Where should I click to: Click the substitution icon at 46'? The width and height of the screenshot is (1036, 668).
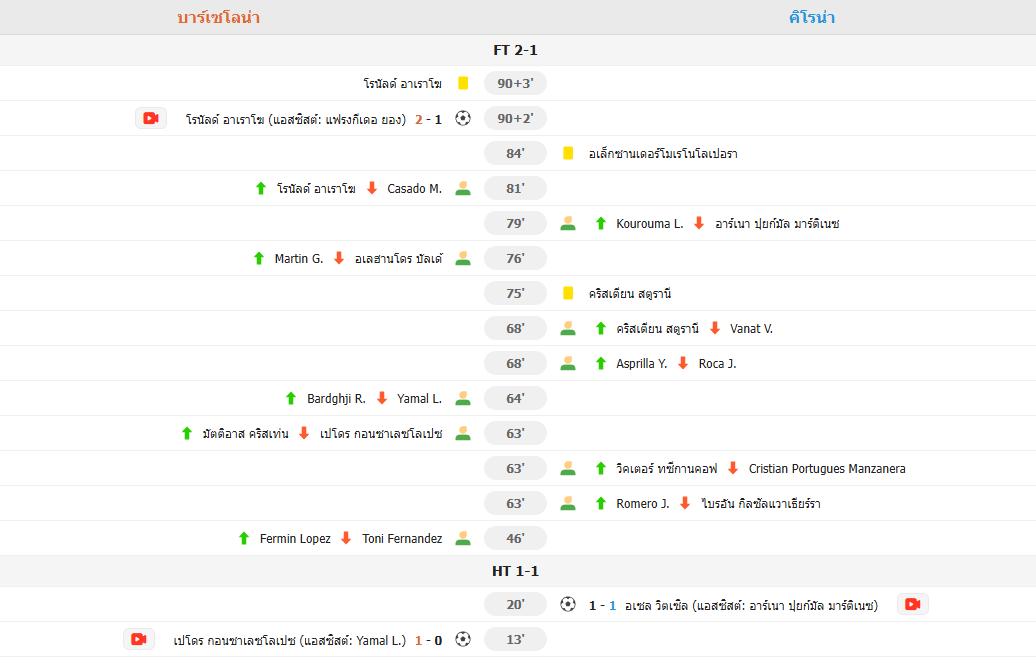click(463, 538)
